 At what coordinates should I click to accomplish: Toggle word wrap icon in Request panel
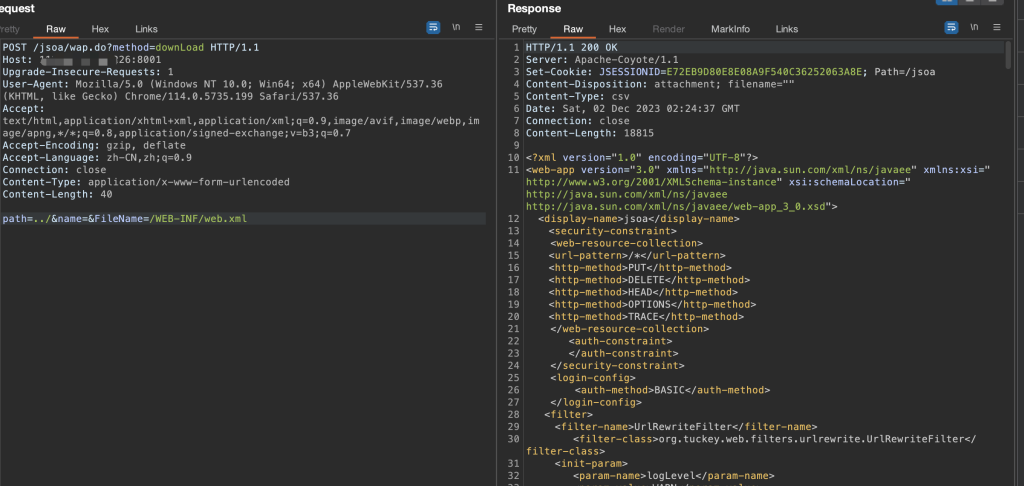coord(433,27)
